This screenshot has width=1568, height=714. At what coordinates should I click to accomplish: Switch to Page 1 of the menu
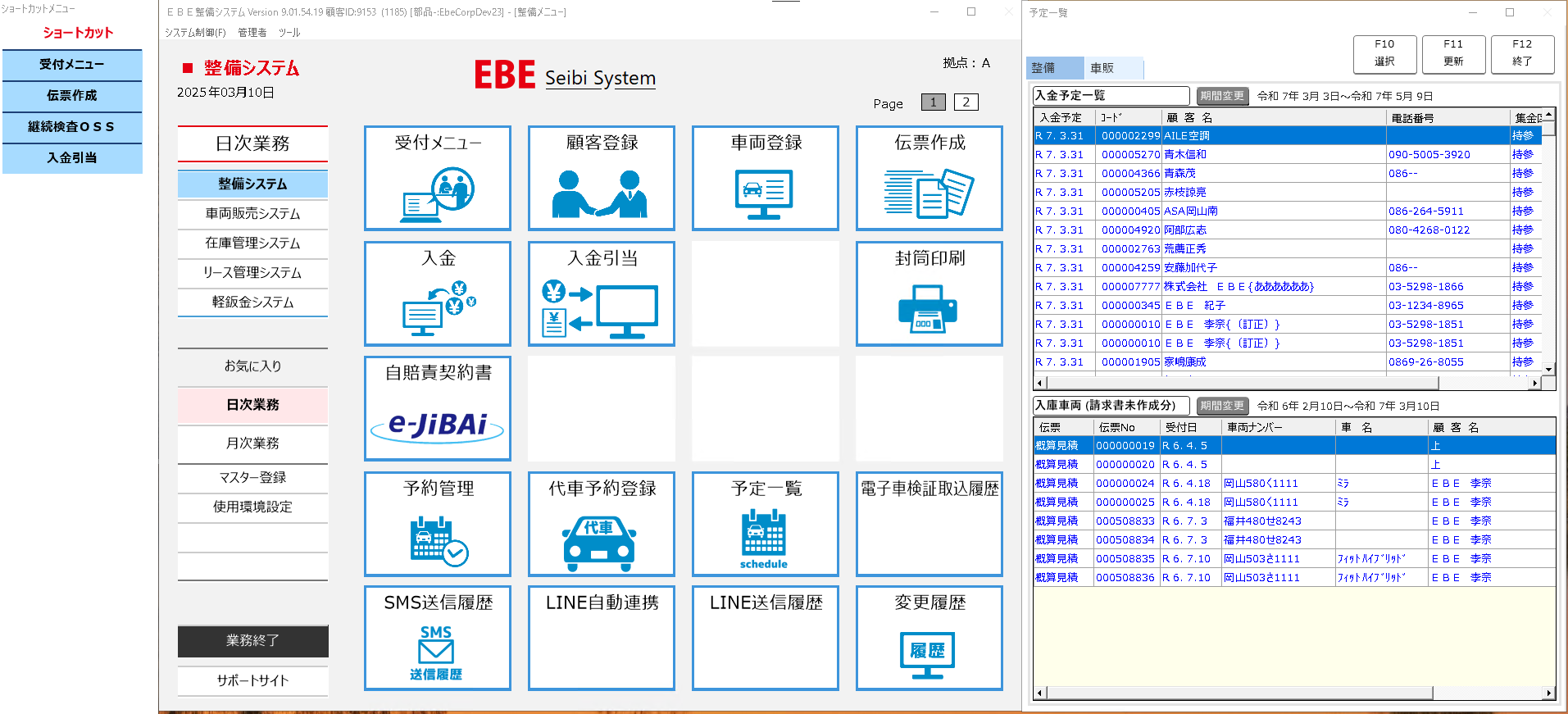click(934, 102)
